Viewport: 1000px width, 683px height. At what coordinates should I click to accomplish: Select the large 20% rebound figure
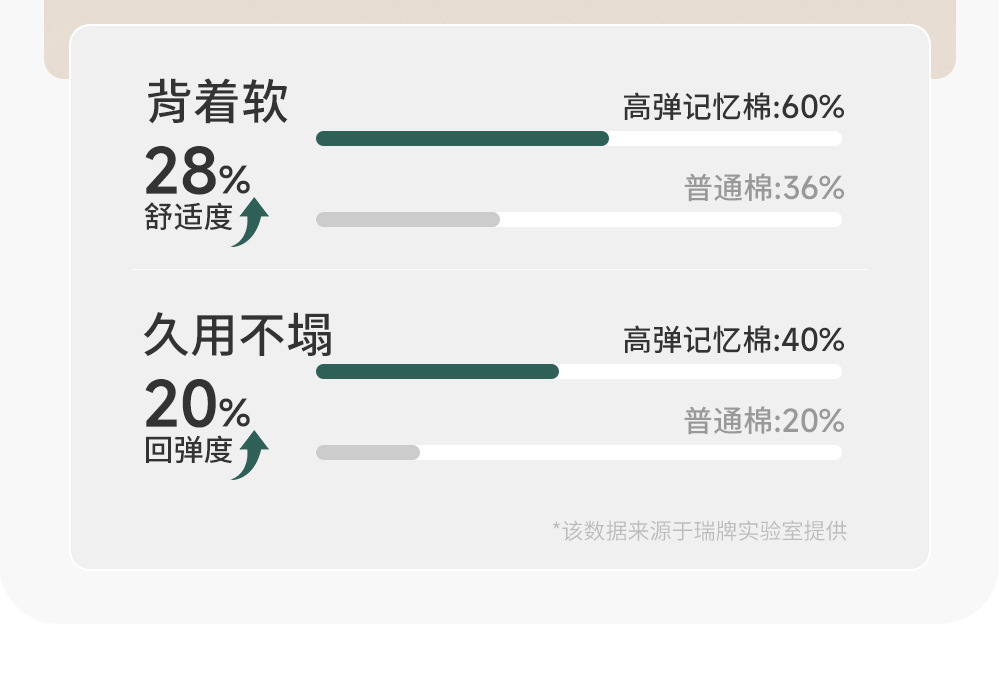(x=197, y=406)
